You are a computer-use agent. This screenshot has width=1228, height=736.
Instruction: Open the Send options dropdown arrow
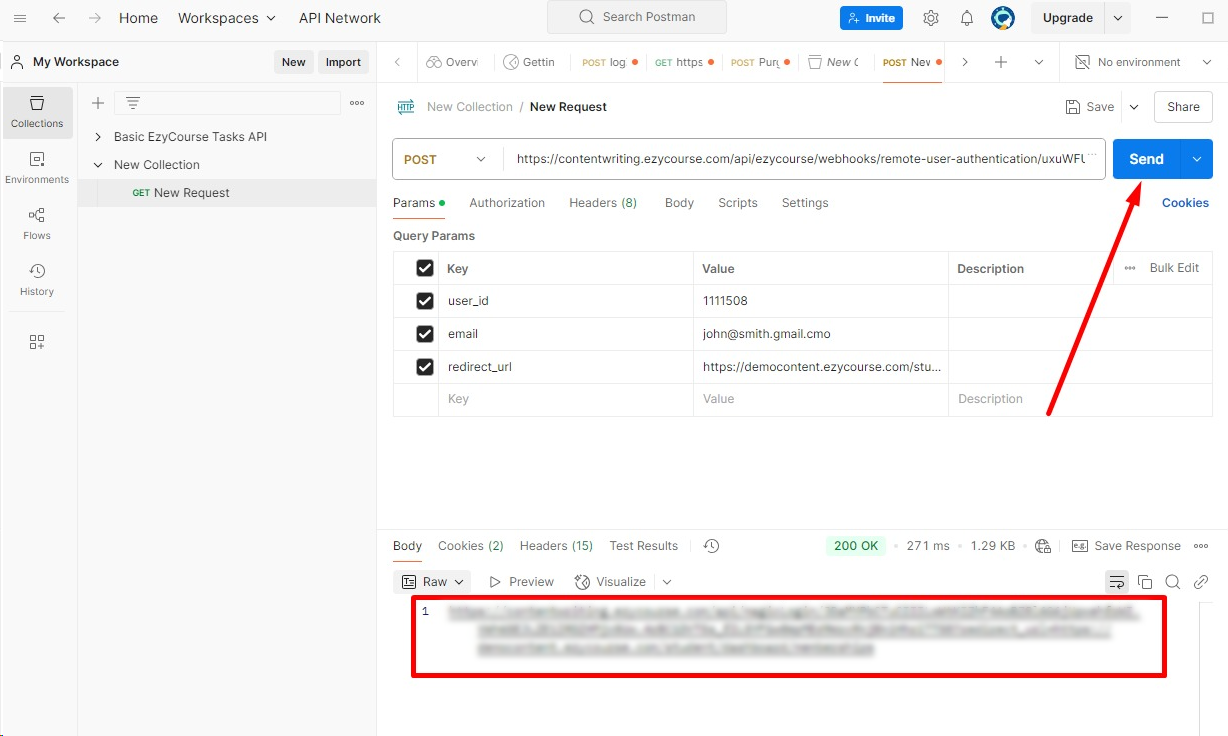click(x=1197, y=159)
